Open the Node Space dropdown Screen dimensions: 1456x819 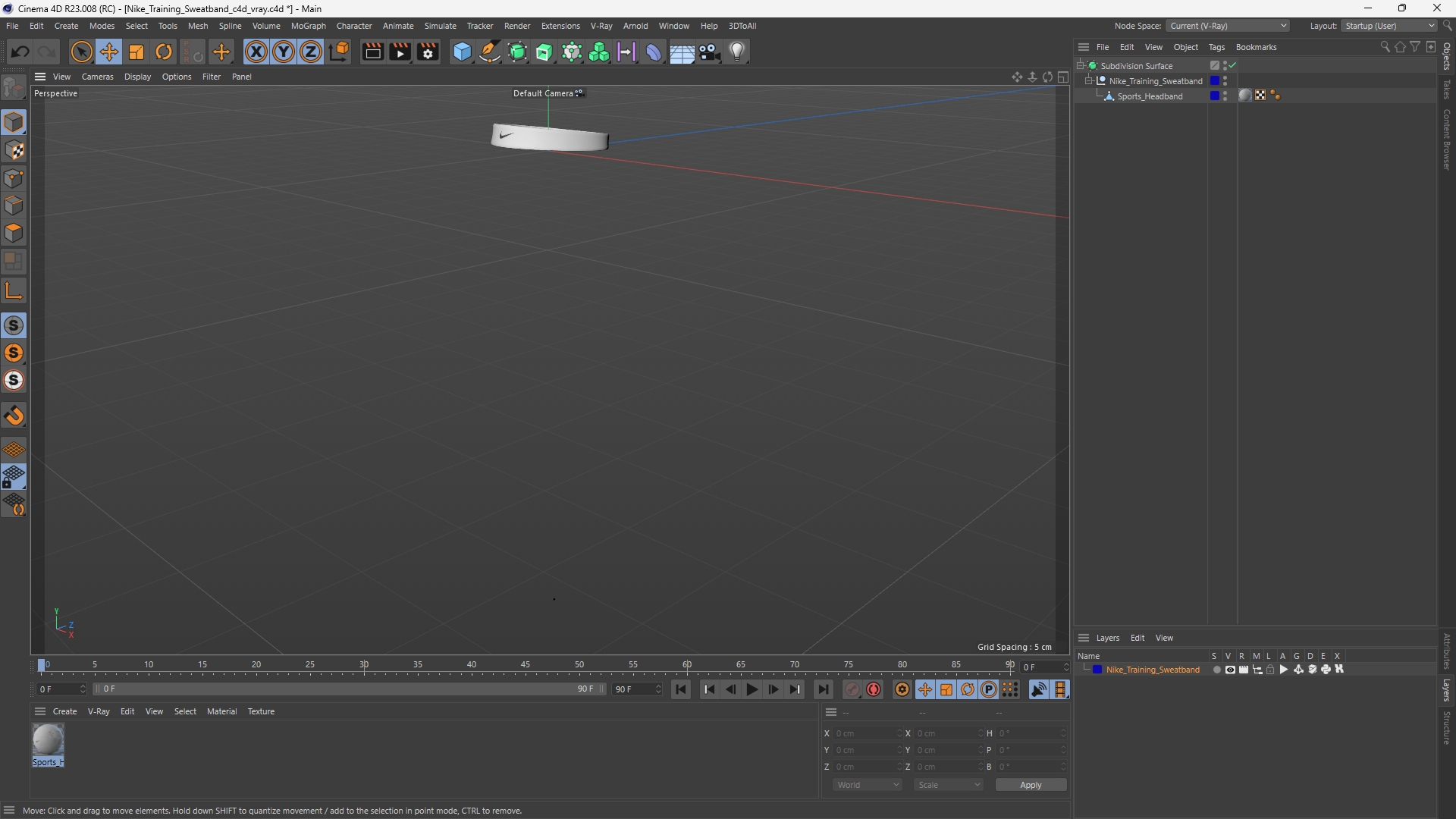1228,26
